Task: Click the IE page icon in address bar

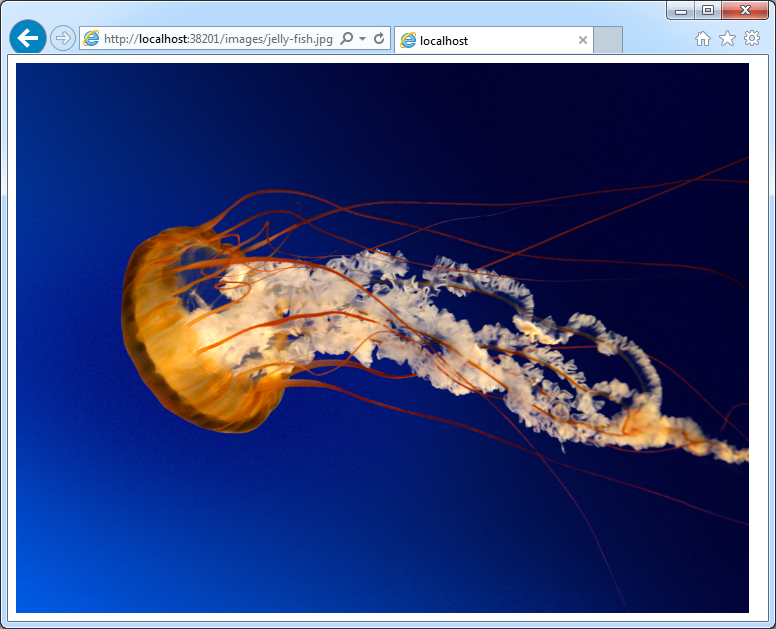Action: (91, 39)
